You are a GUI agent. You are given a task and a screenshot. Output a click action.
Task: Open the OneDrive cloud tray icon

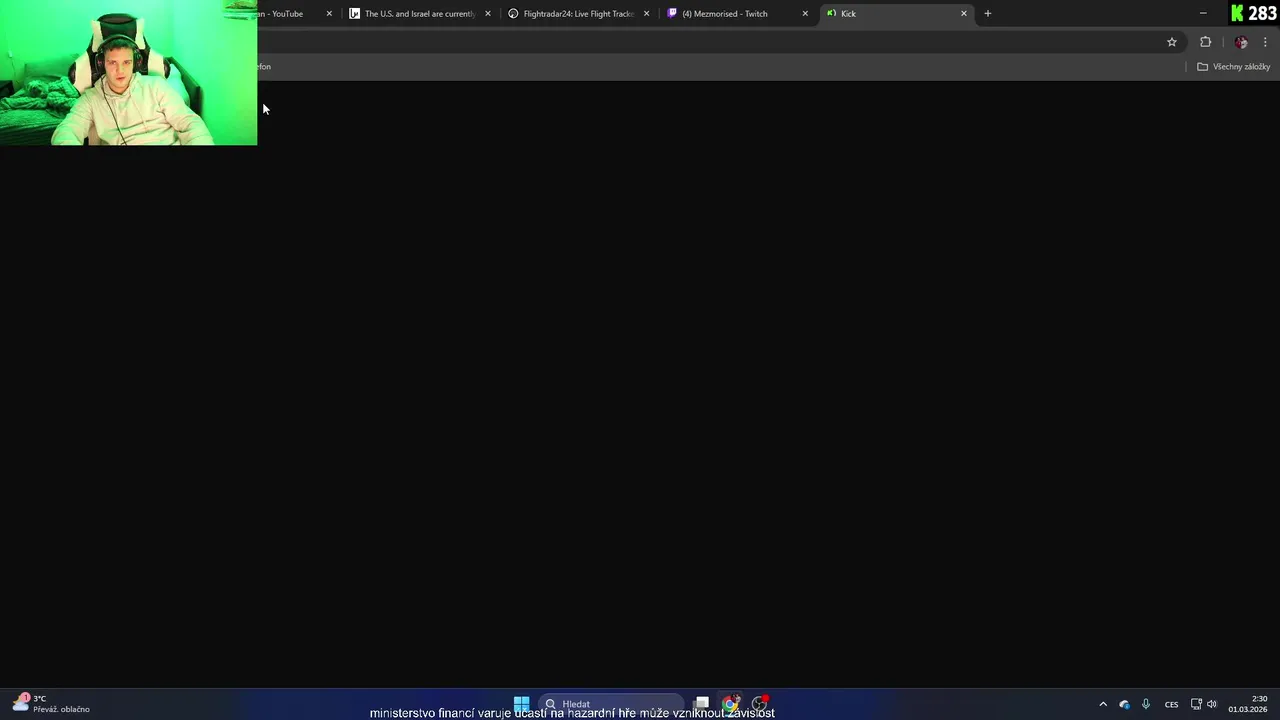1124,704
